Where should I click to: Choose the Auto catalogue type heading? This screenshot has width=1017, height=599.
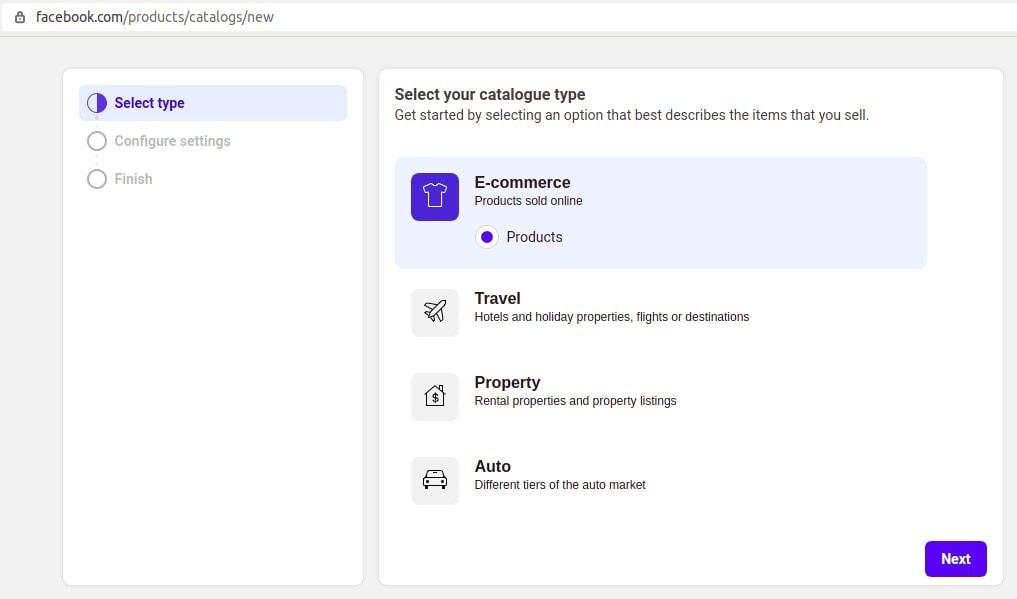[492, 466]
